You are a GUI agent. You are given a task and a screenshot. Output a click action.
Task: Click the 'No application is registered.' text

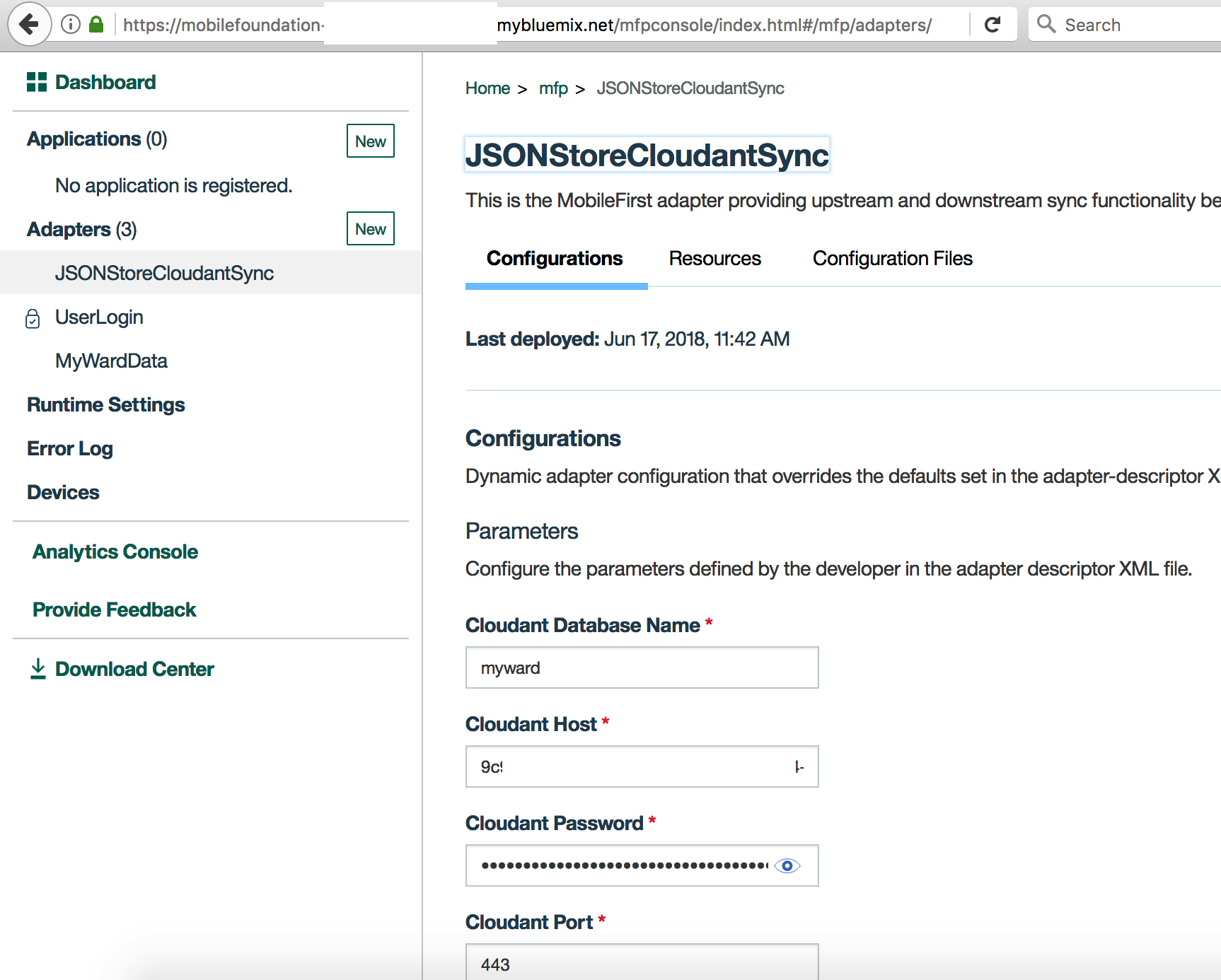(174, 185)
